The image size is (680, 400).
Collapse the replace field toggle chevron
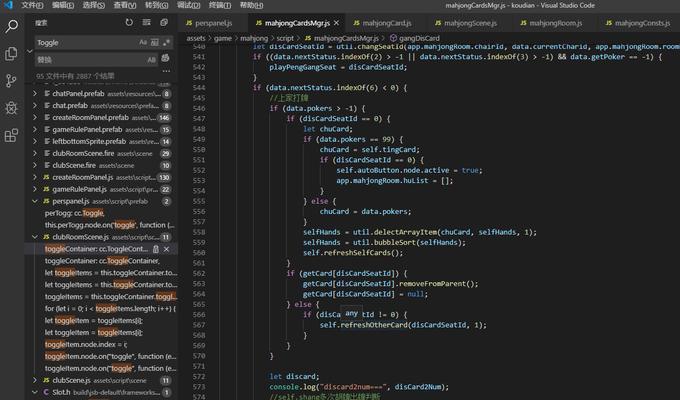[28, 51]
